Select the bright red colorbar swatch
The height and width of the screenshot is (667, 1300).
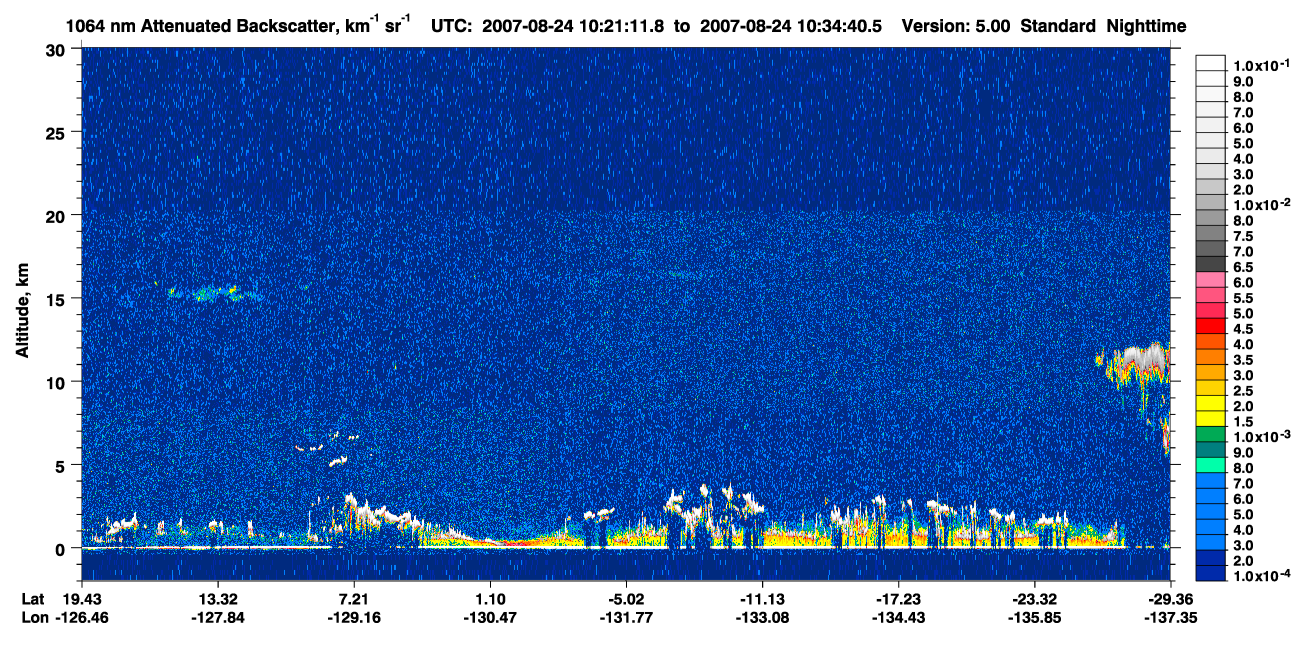tap(1210, 326)
